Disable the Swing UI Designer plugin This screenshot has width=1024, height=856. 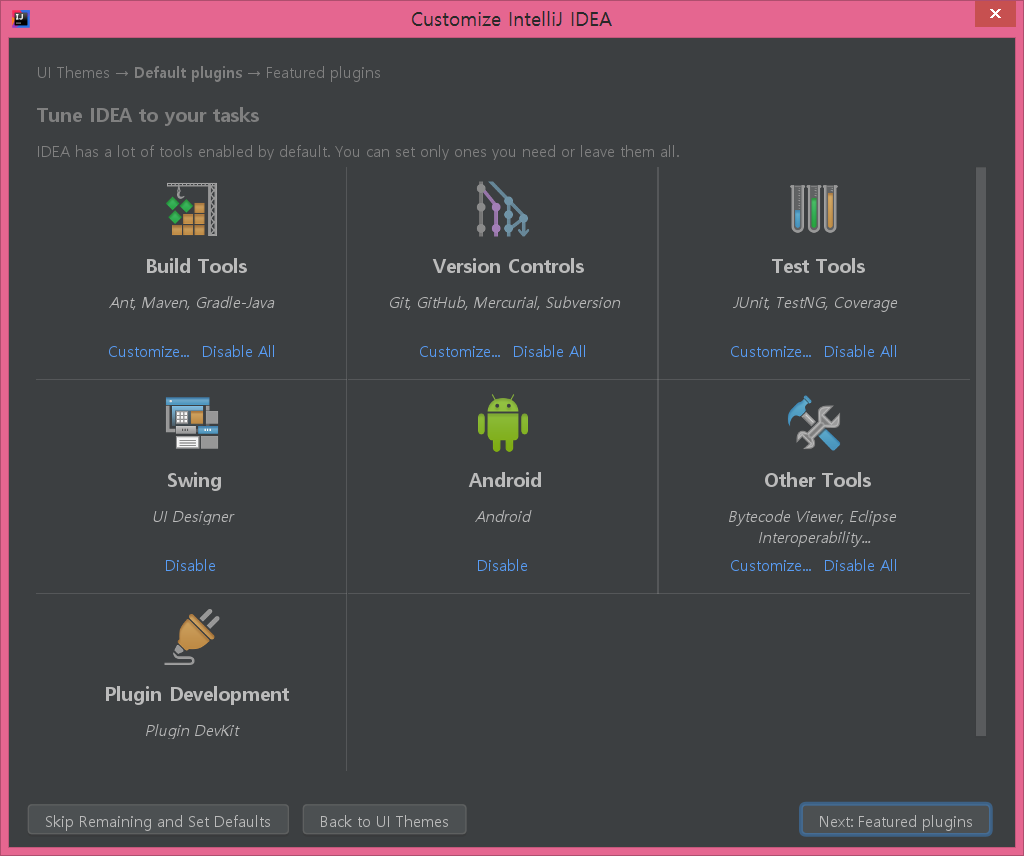click(x=190, y=566)
